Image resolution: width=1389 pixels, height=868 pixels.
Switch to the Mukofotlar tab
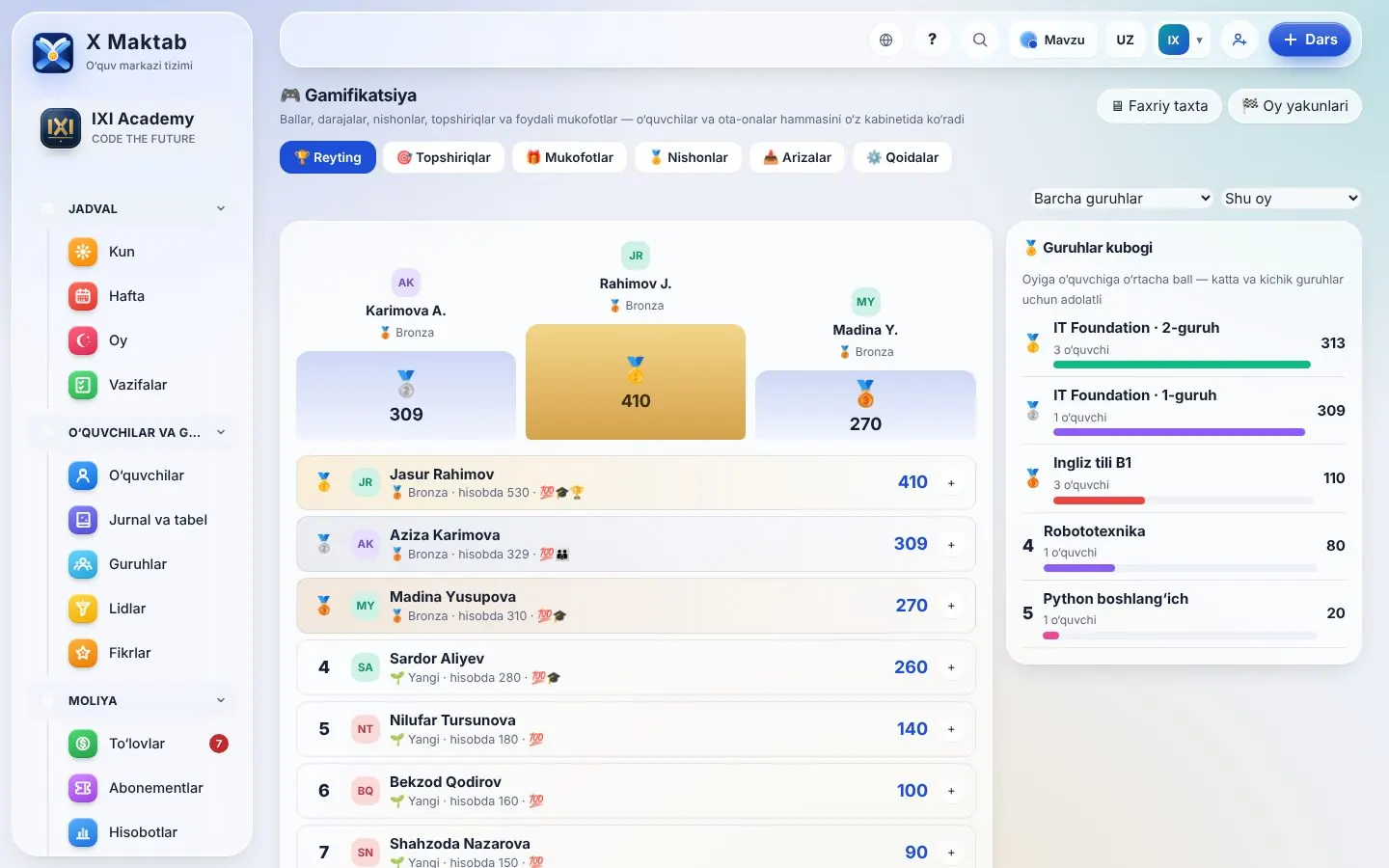pyautogui.click(x=569, y=157)
